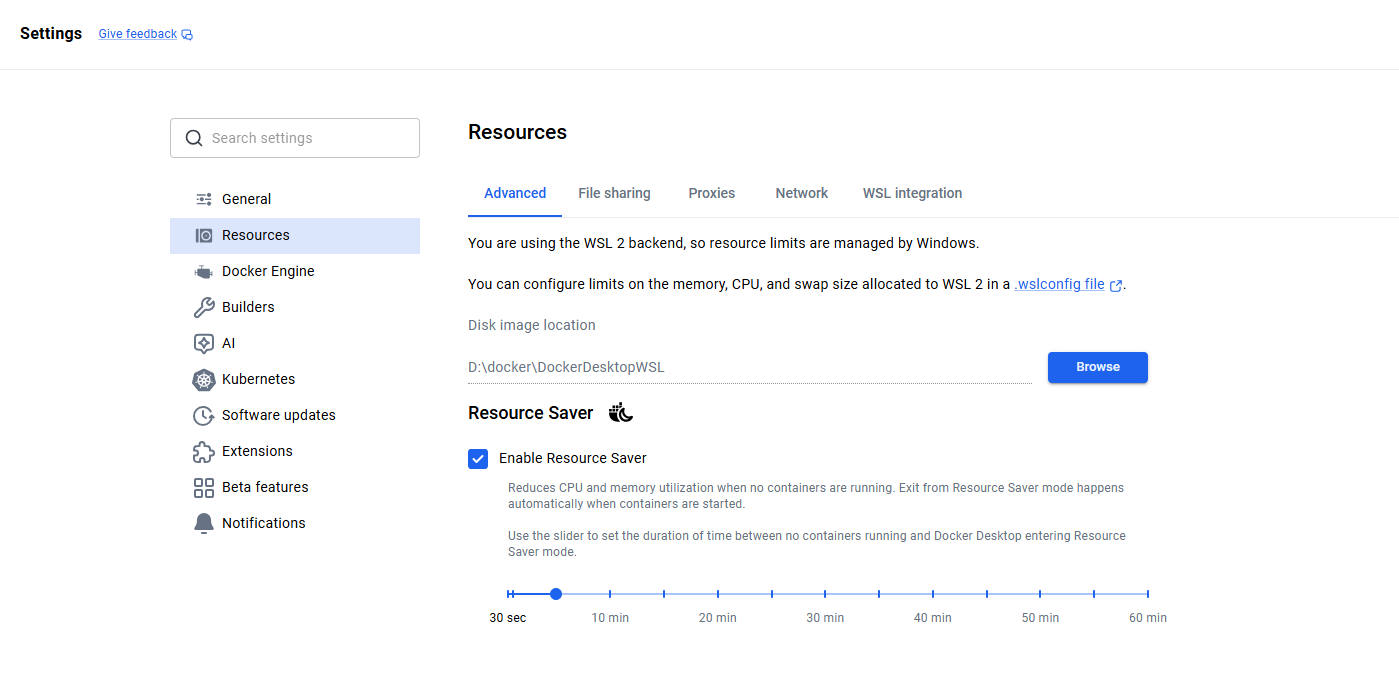Open the Proxies tab

click(712, 193)
